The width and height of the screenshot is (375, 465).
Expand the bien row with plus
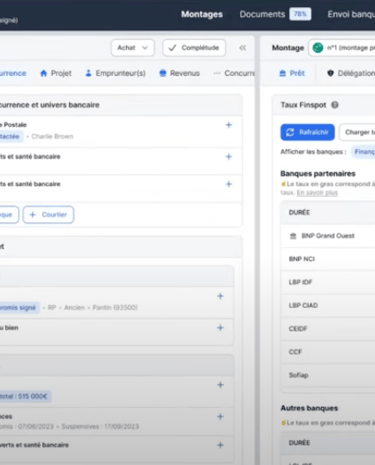[220, 328]
